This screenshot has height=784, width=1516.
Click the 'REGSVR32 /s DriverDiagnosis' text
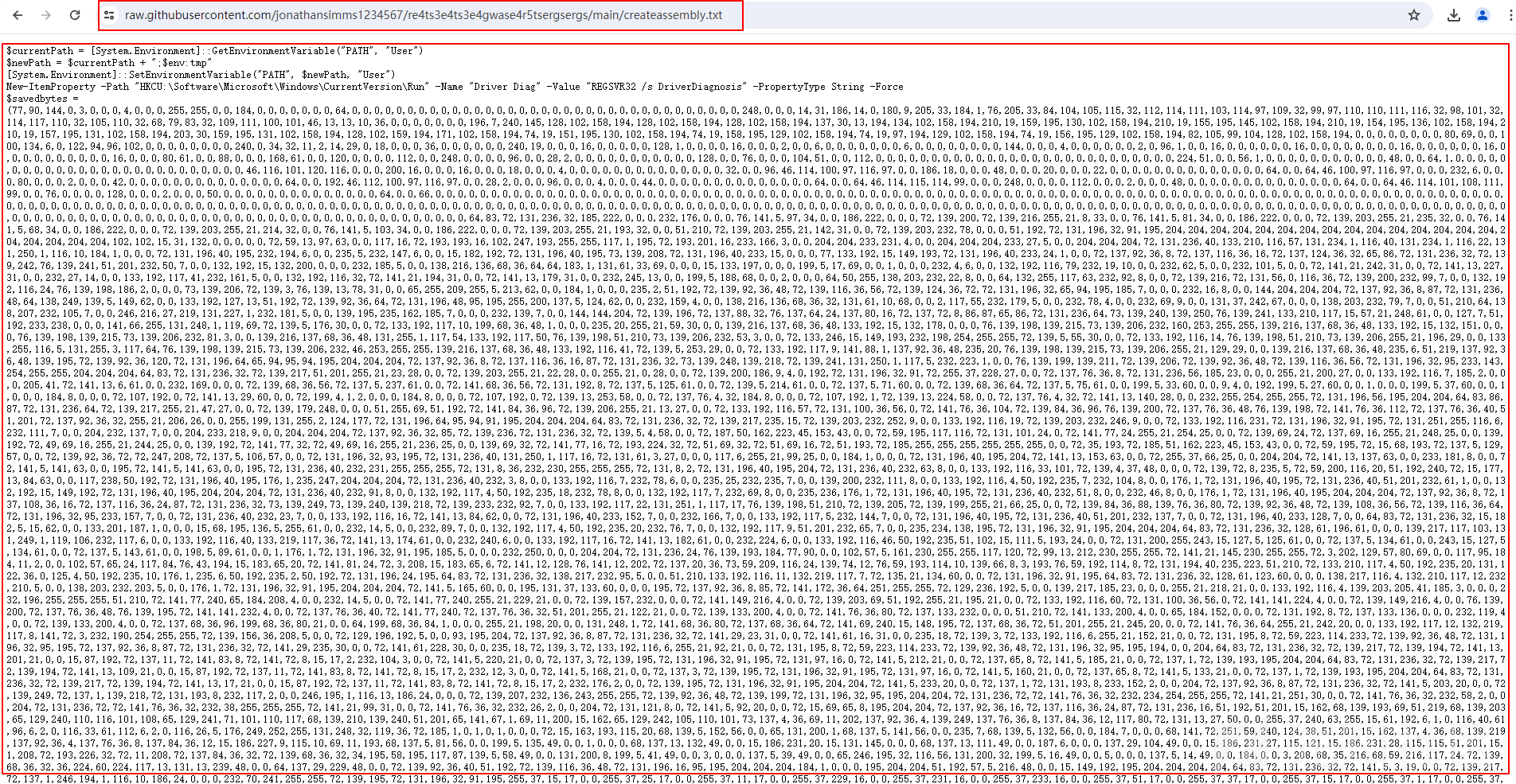(668, 87)
